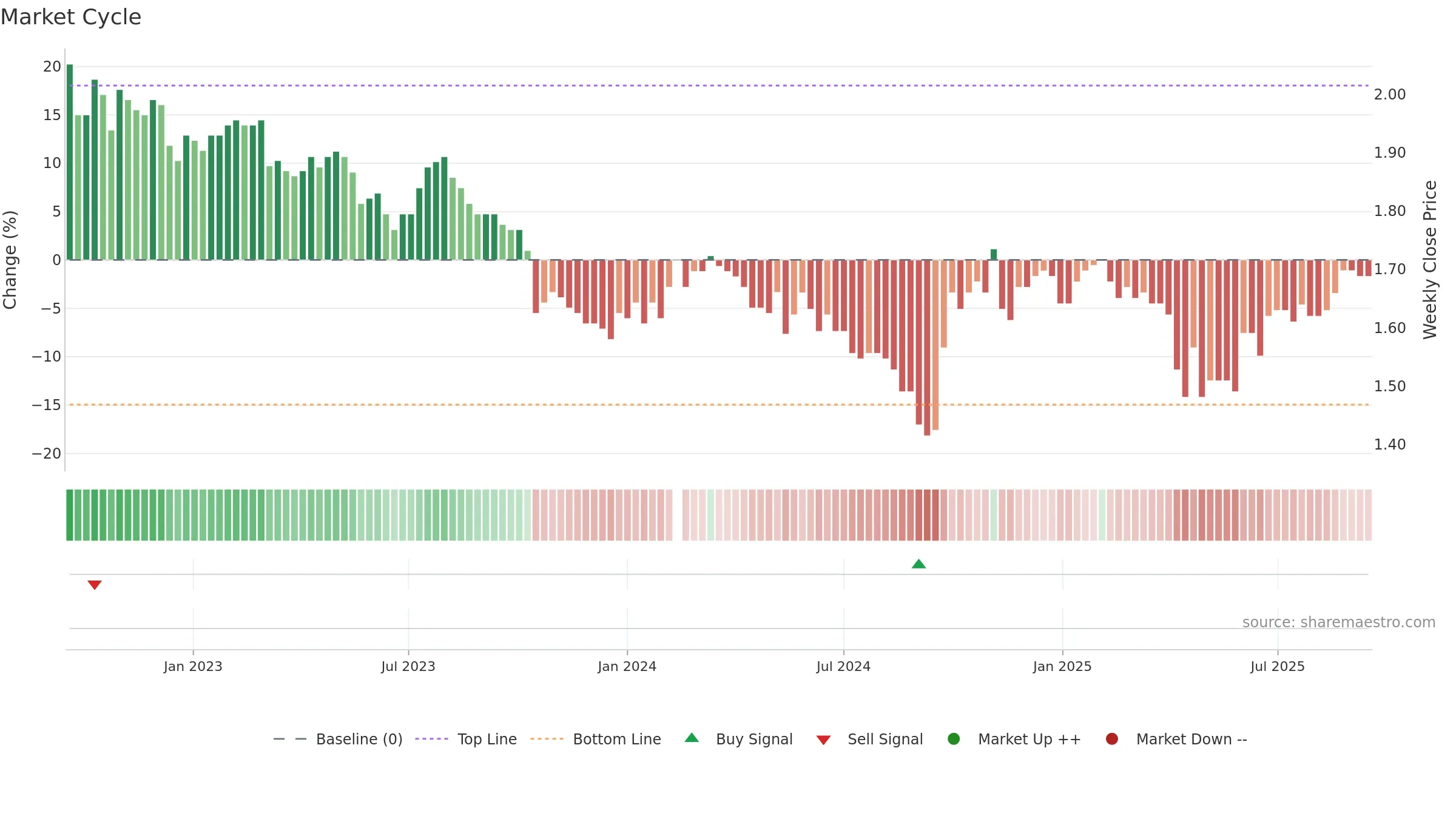Click the −20 change axis value
The image size is (1456, 819).
pyautogui.click(x=47, y=454)
